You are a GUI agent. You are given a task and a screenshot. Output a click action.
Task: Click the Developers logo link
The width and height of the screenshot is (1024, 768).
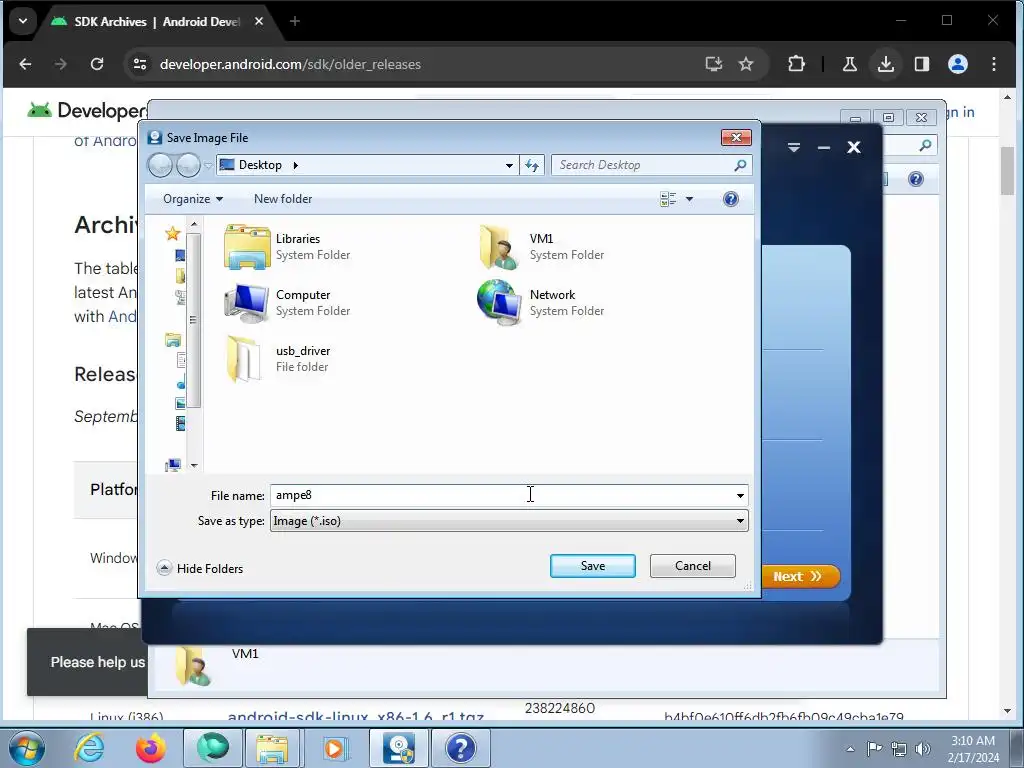[x=86, y=110]
